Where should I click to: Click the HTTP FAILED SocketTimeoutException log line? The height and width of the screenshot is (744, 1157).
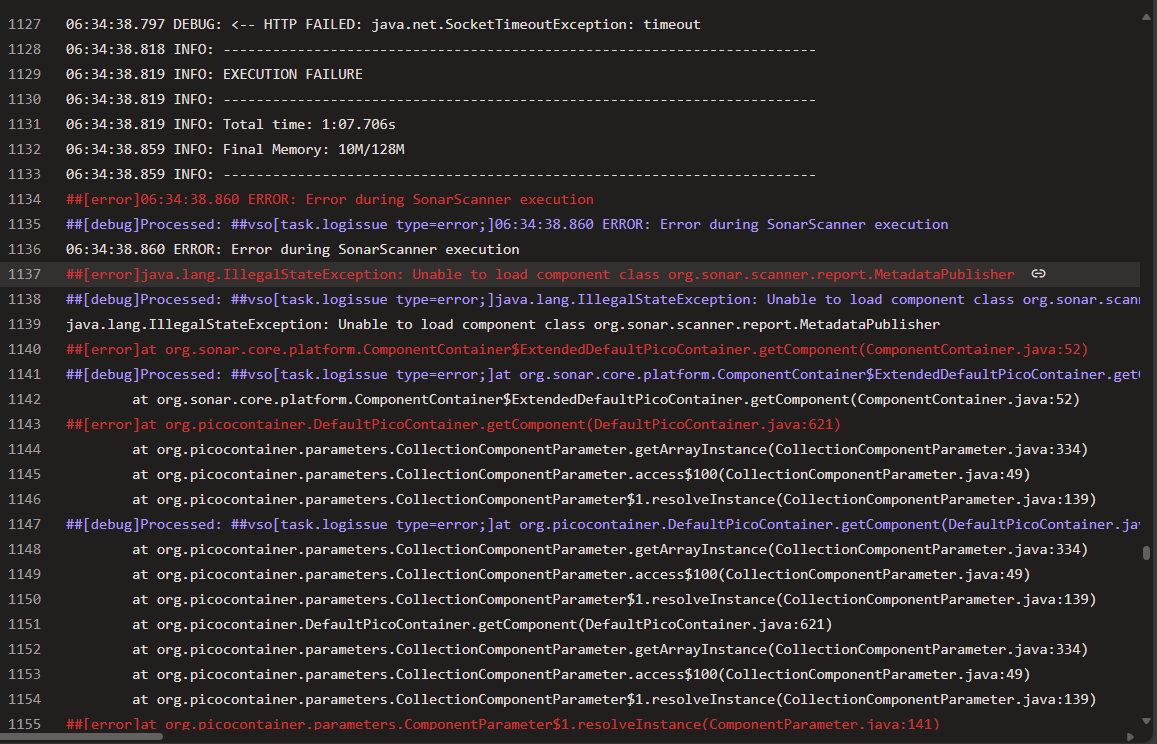click(x=383, y=24)
